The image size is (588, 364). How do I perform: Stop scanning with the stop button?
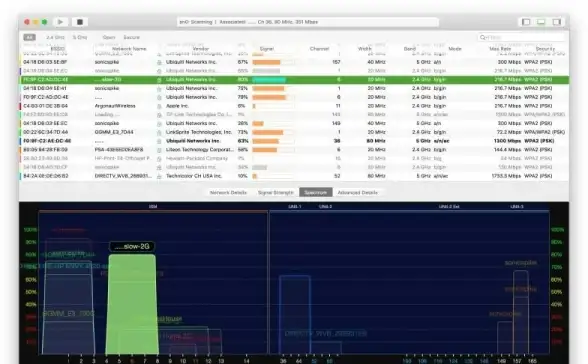point(80,22)
